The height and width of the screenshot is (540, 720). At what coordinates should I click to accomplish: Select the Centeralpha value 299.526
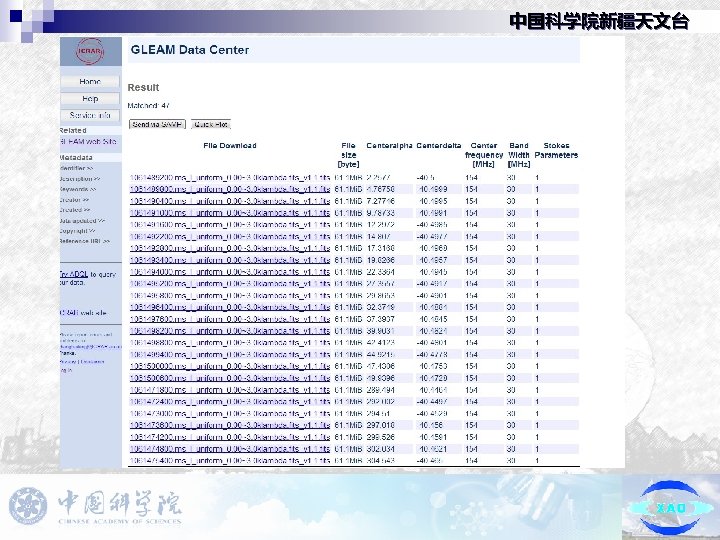[380, 437]
